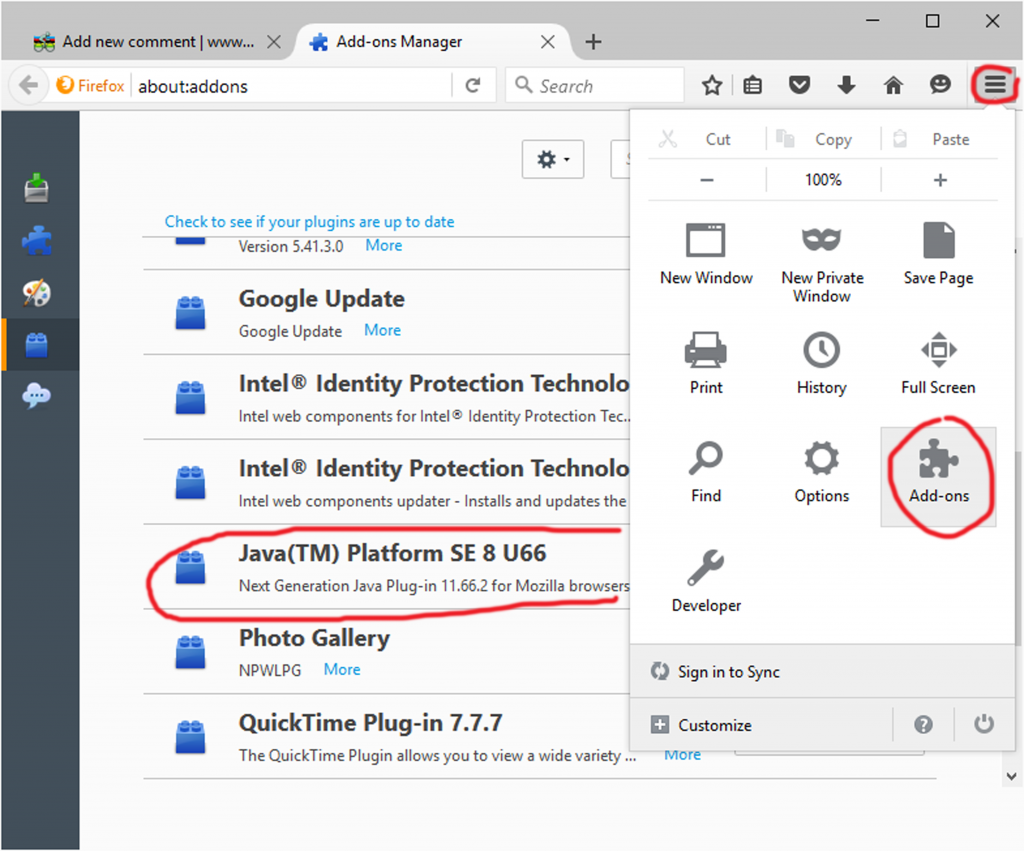Expand the add-ons gear tools dropdown
Viewport: 1024px width, 851px height.
pyautogui.click(x=552, y=159)
